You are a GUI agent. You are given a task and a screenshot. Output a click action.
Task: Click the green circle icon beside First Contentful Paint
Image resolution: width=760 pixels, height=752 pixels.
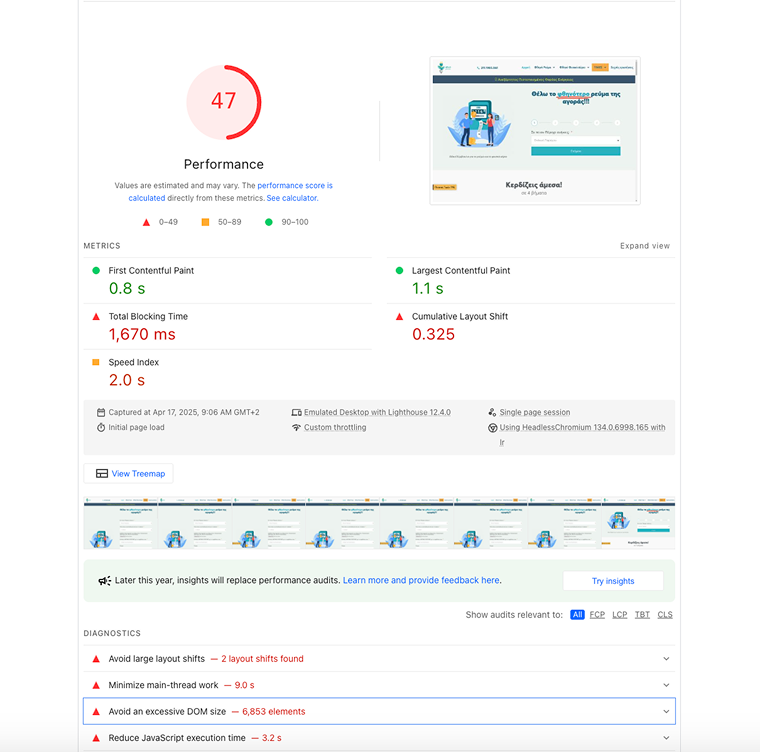point(96,271)
